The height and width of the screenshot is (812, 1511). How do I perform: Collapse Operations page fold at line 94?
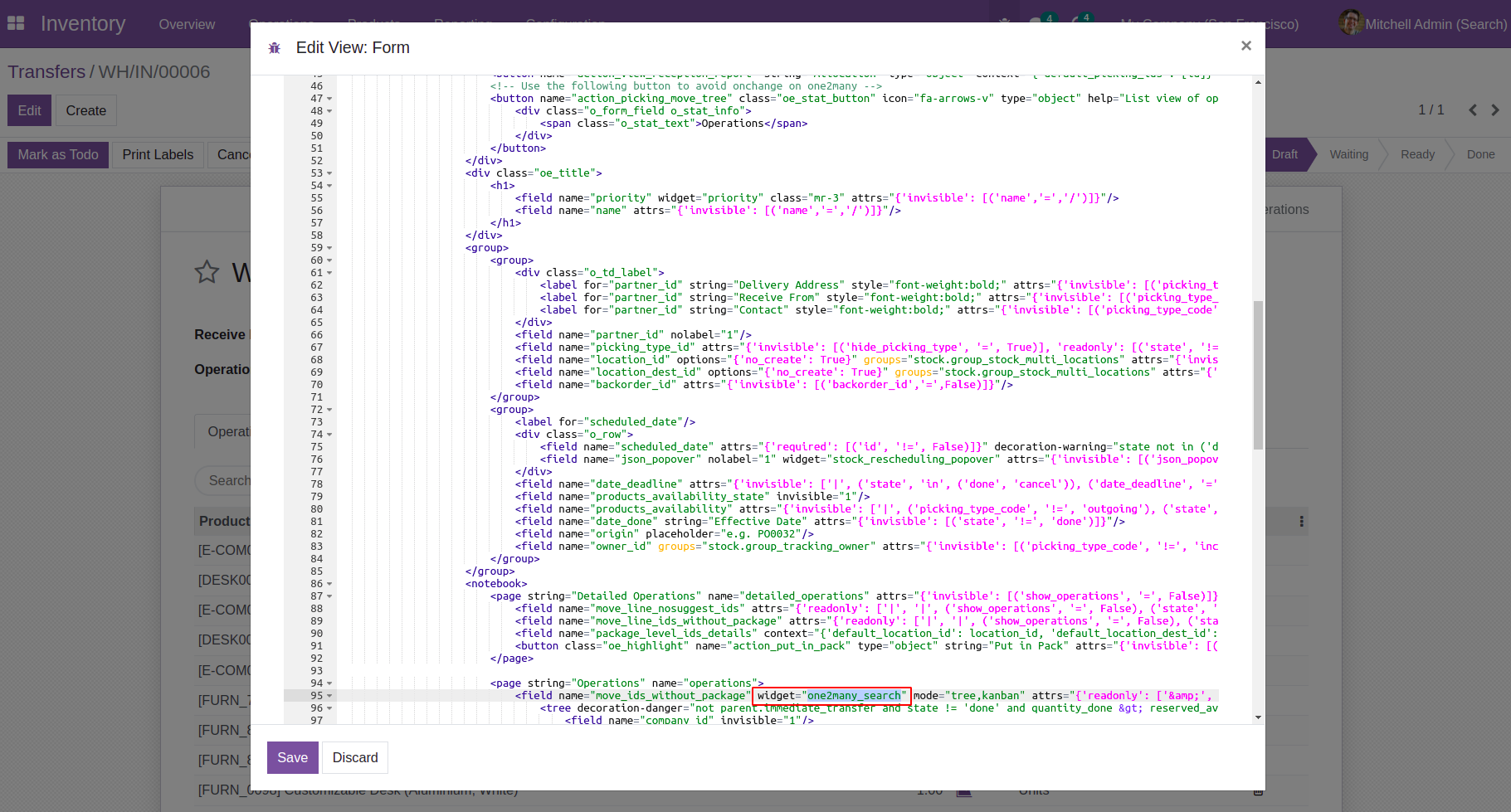coord(329,683)
